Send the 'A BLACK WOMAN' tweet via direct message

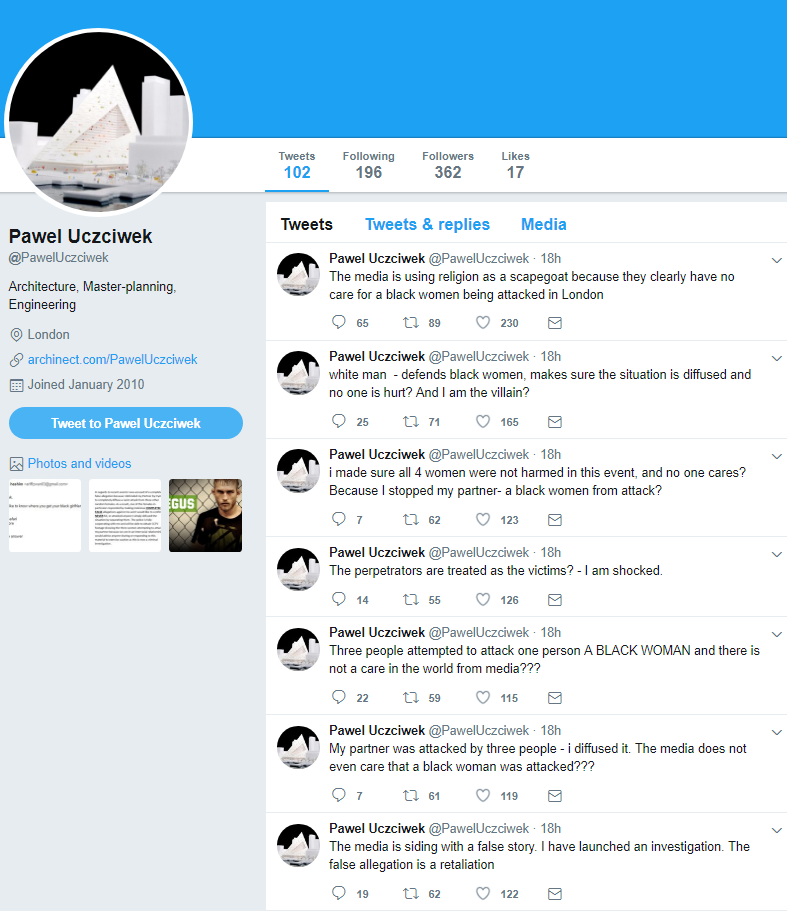[x=555, y=698]
